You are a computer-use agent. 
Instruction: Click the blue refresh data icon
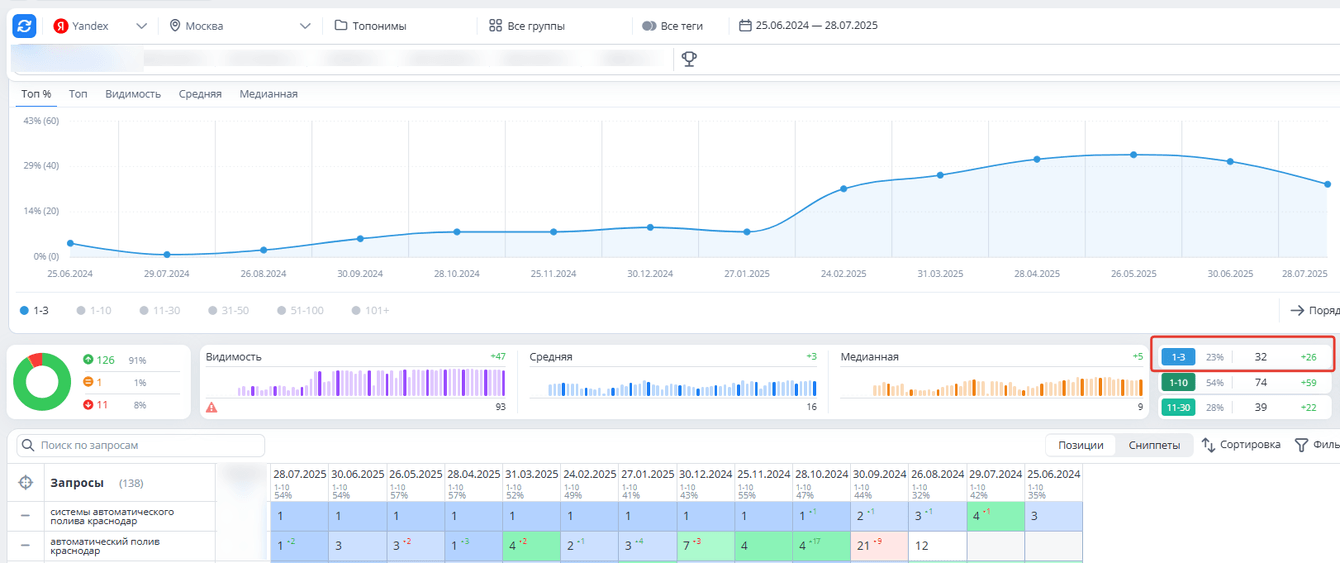point(24,26)
